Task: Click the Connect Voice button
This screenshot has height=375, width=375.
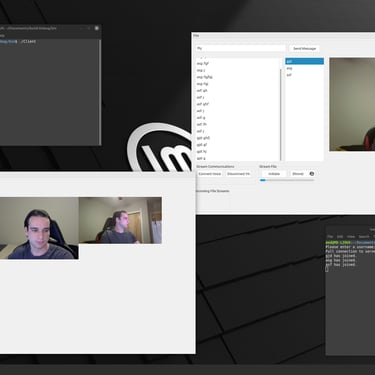Action: point(210,174)
